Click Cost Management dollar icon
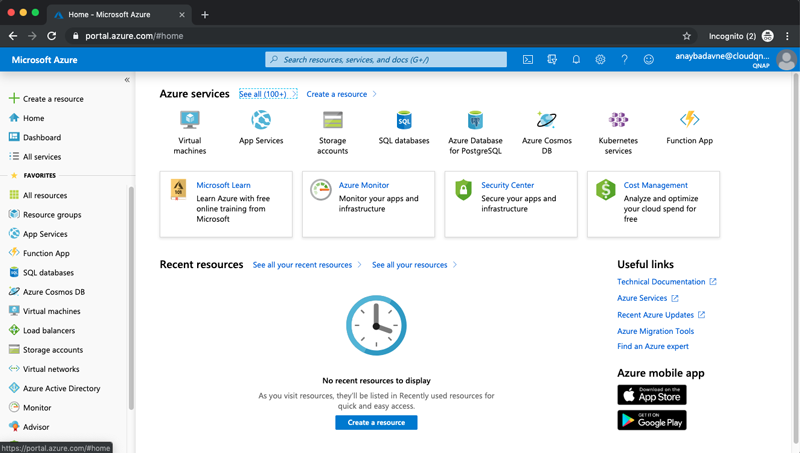Screen dimensions: 800x453 (606, 190)
